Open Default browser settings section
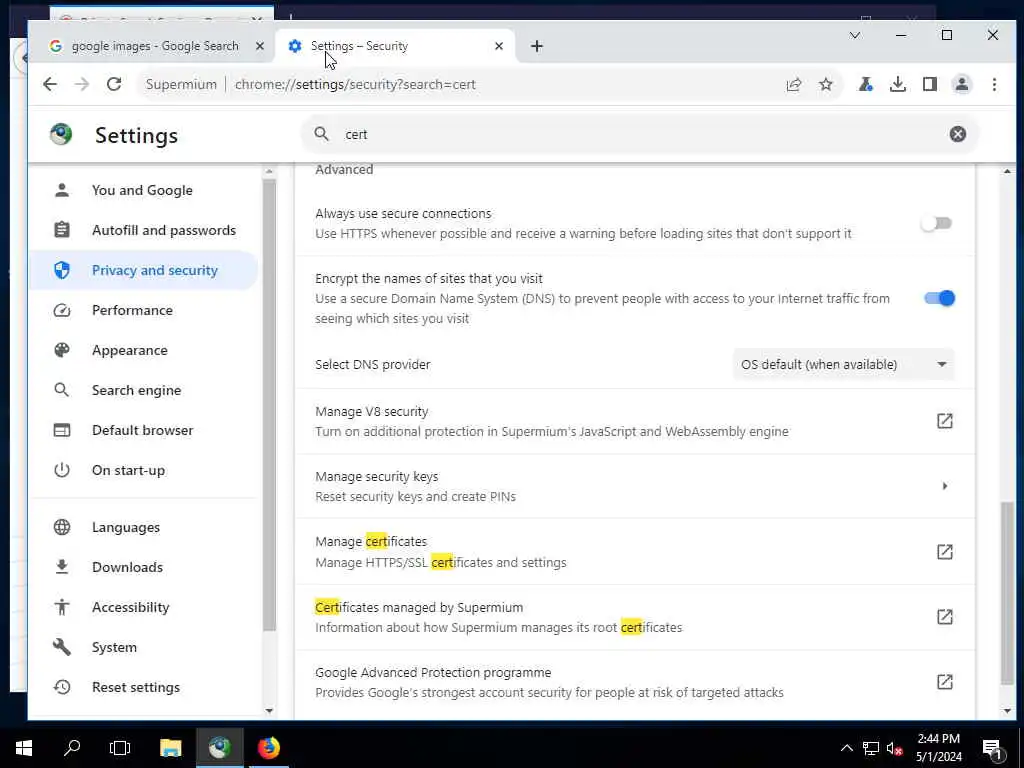 [142, 430]
